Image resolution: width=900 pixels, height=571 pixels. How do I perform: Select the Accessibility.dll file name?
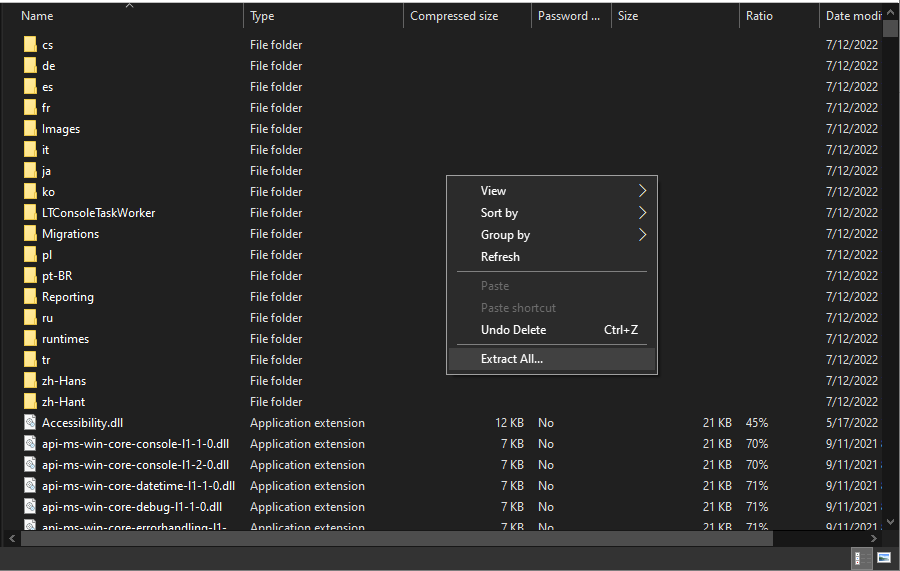pos(82,423)
